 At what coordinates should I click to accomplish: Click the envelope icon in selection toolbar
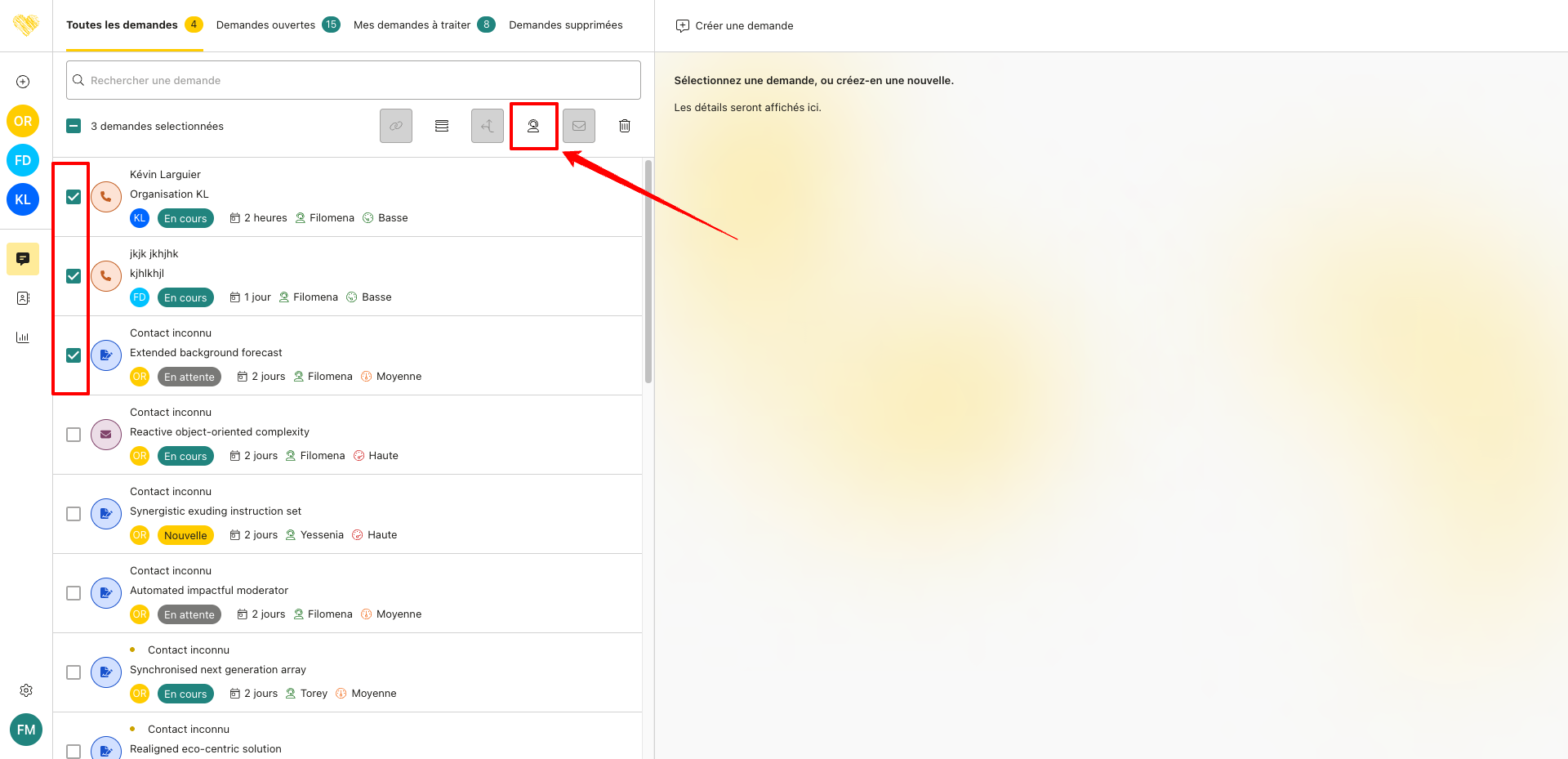pyautogui.click(x=579, y=126)
